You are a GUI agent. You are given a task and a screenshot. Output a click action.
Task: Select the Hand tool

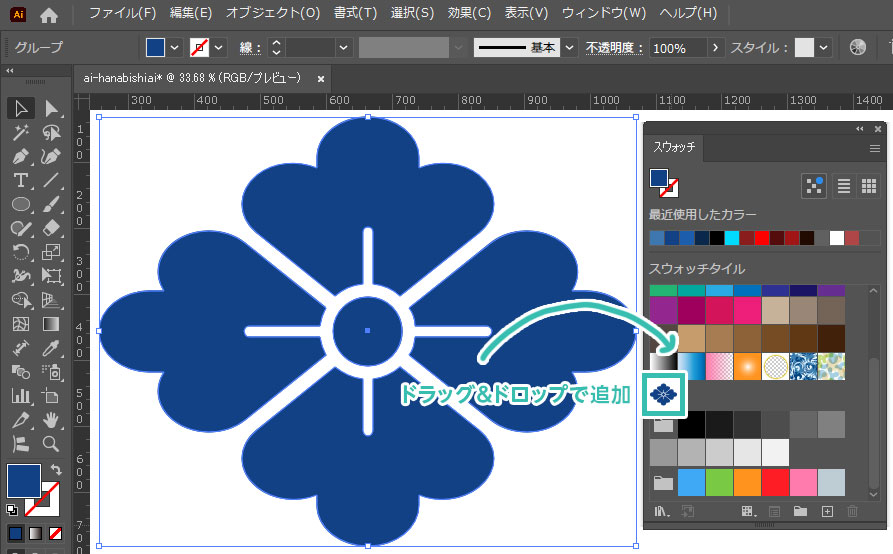pos(51,420)
